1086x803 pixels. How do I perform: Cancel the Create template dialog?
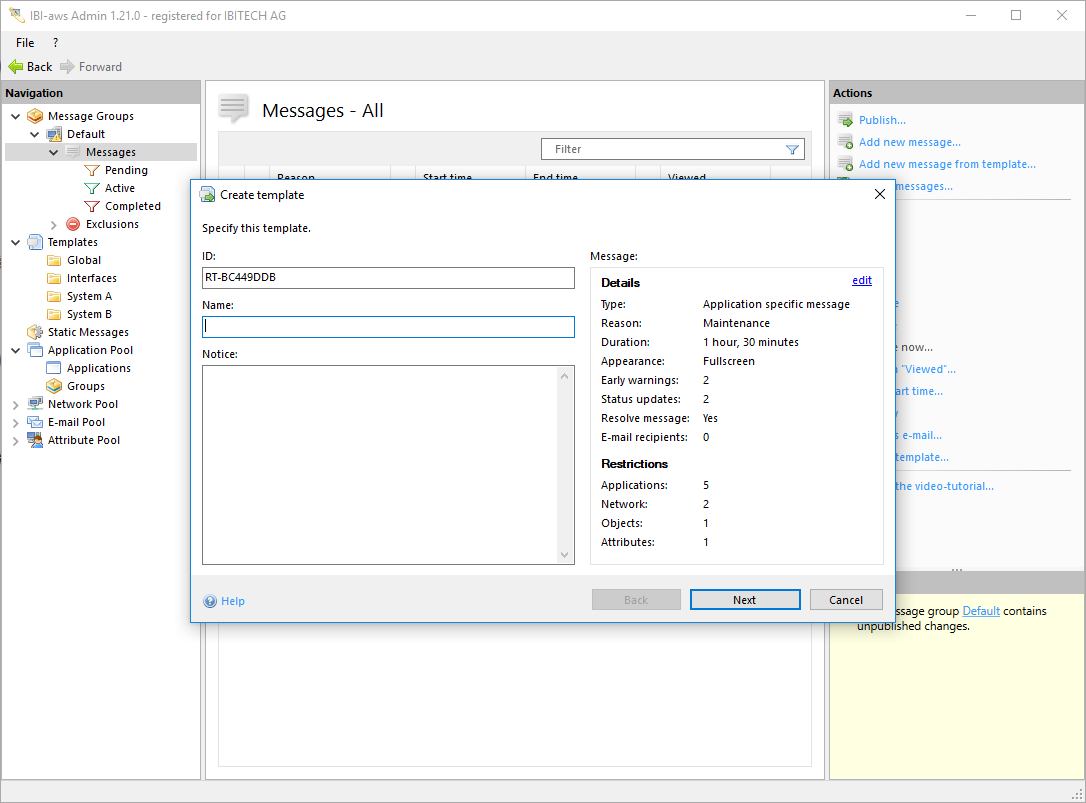point(845,600)
